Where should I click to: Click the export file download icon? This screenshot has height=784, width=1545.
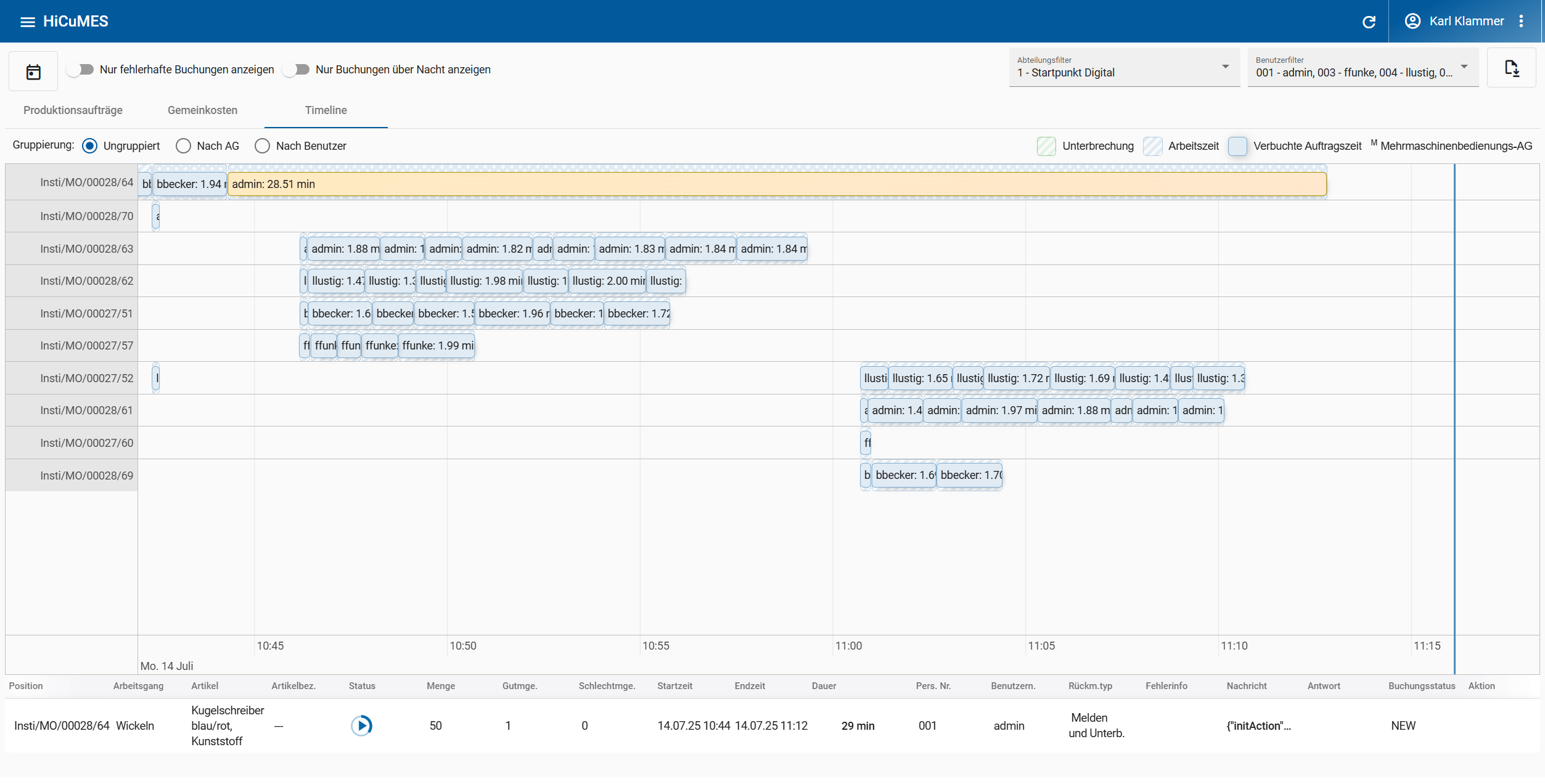pyautogui.click(x=1511, y=68)
